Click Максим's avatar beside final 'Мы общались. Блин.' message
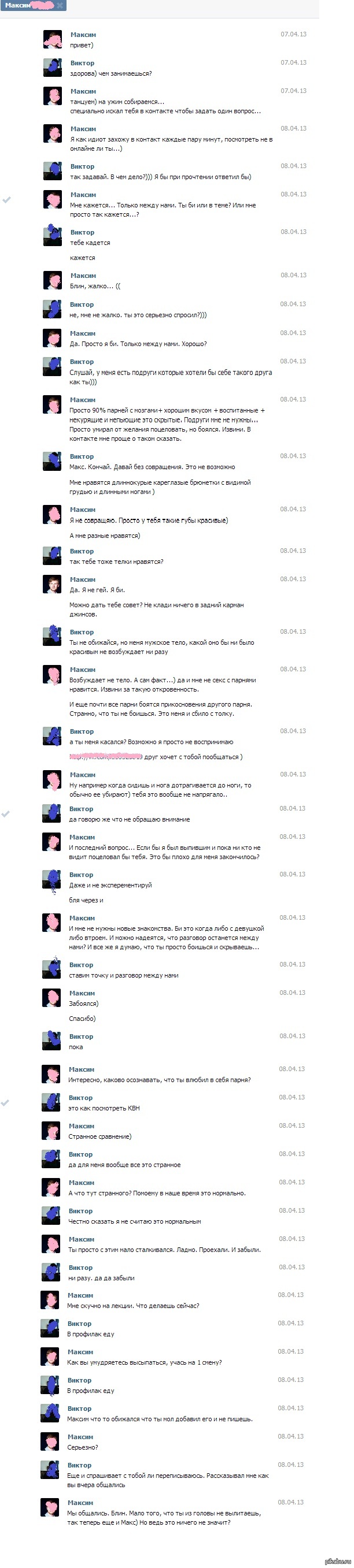Viewport: 354px width, 1568px height. point(49,1507)
